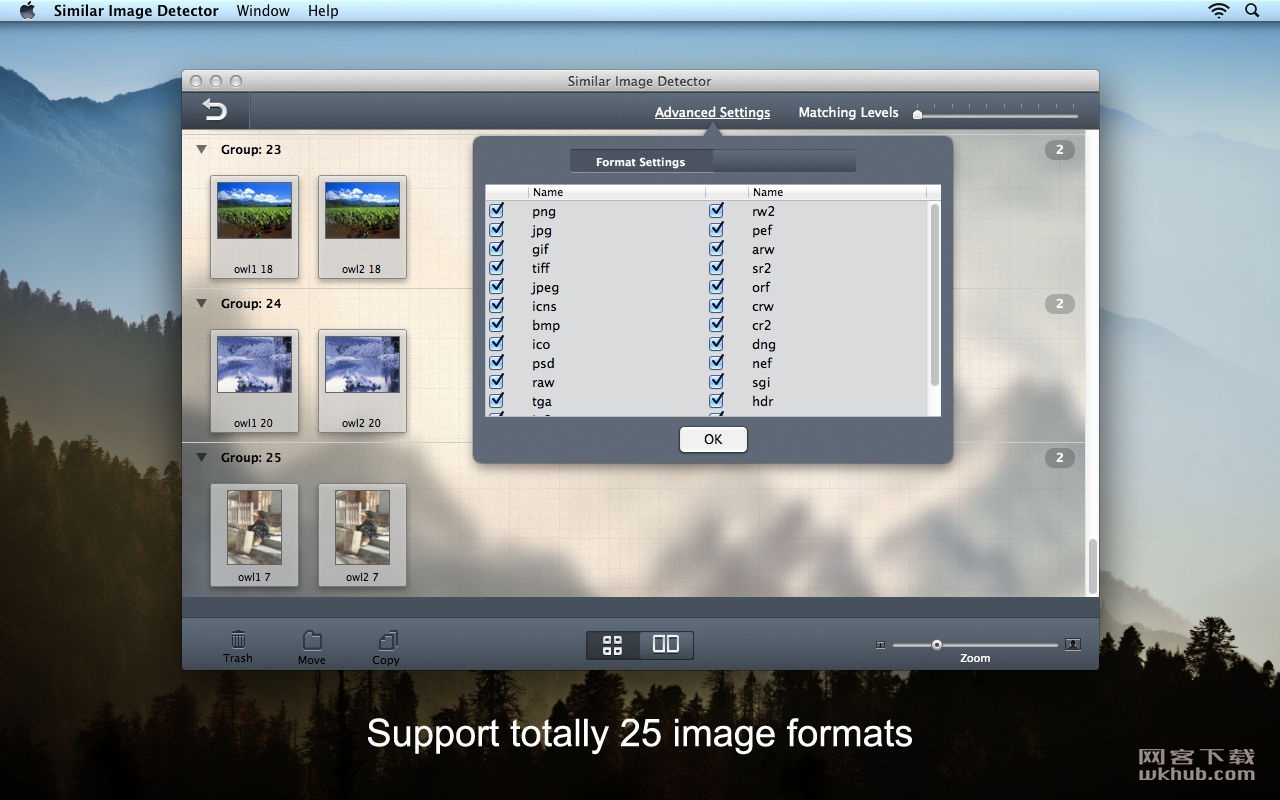1280x800 pixels.
Task: Select the unlabeled tab beside Format Settings
Action: pos(784,161)
